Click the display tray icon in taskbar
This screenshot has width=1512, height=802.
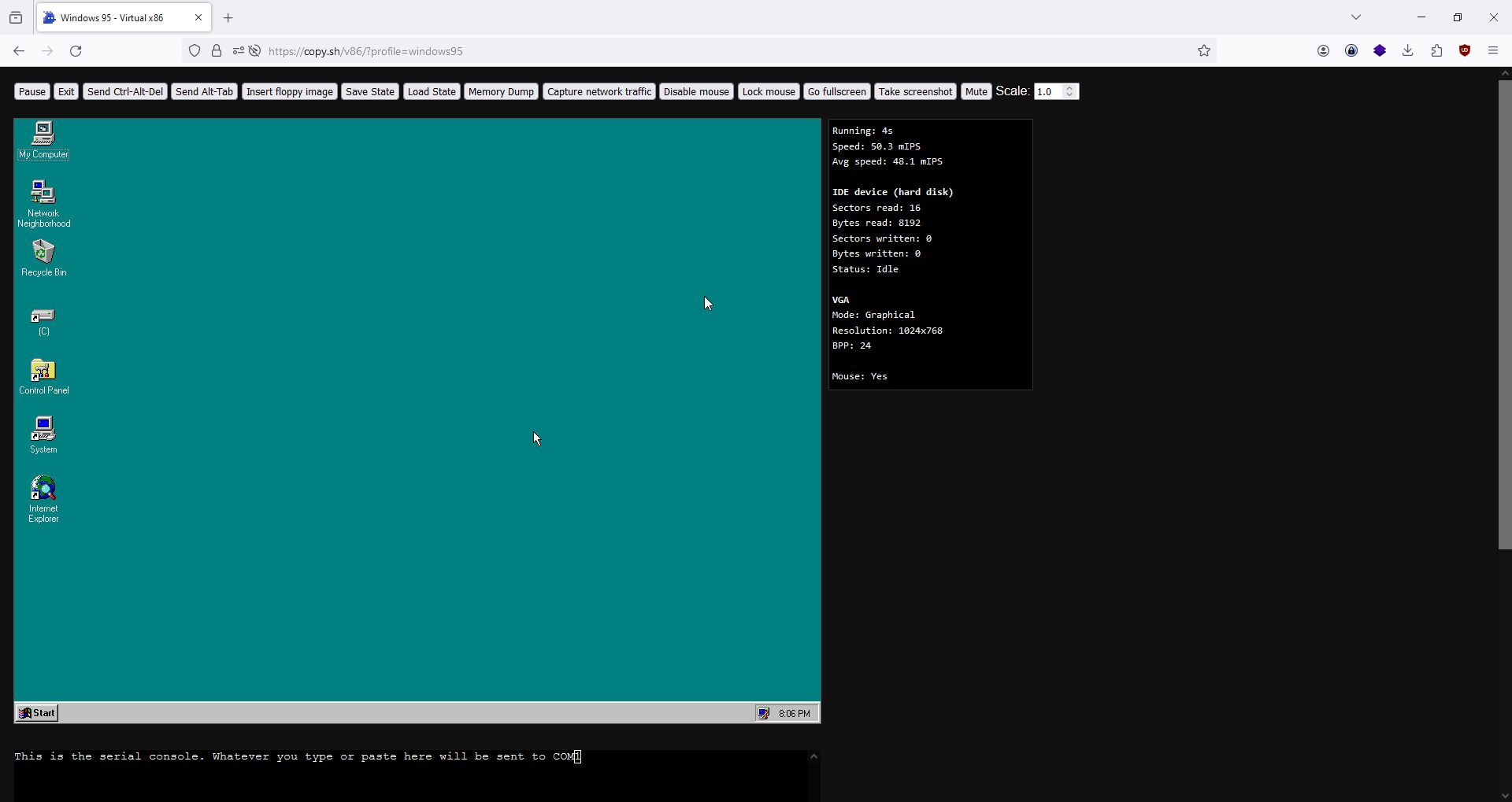tap(763, 714)
